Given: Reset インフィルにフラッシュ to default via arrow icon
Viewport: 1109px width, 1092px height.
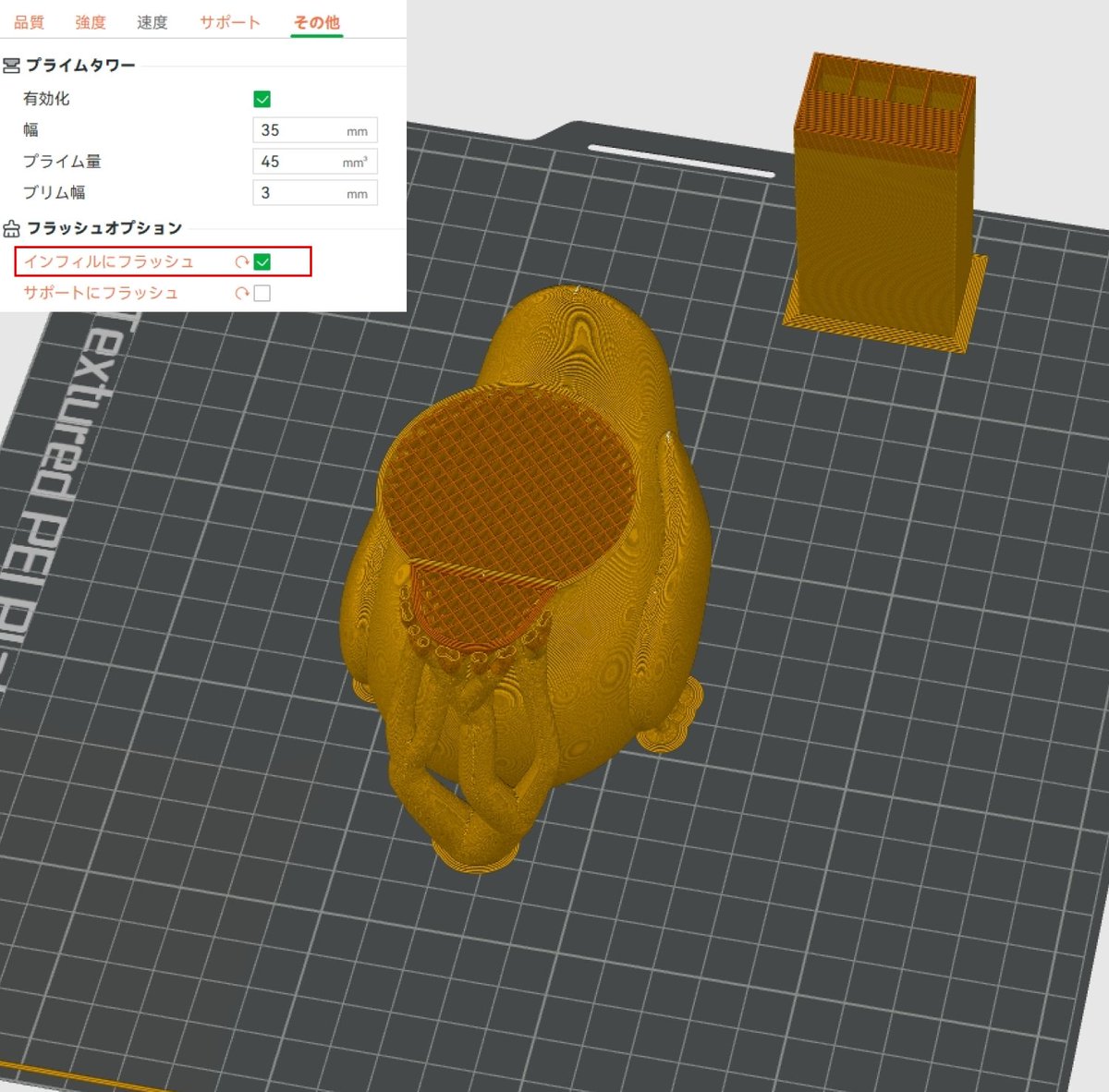Looking at the screenshot, I should pyautogui.click(x=242, y=261).
